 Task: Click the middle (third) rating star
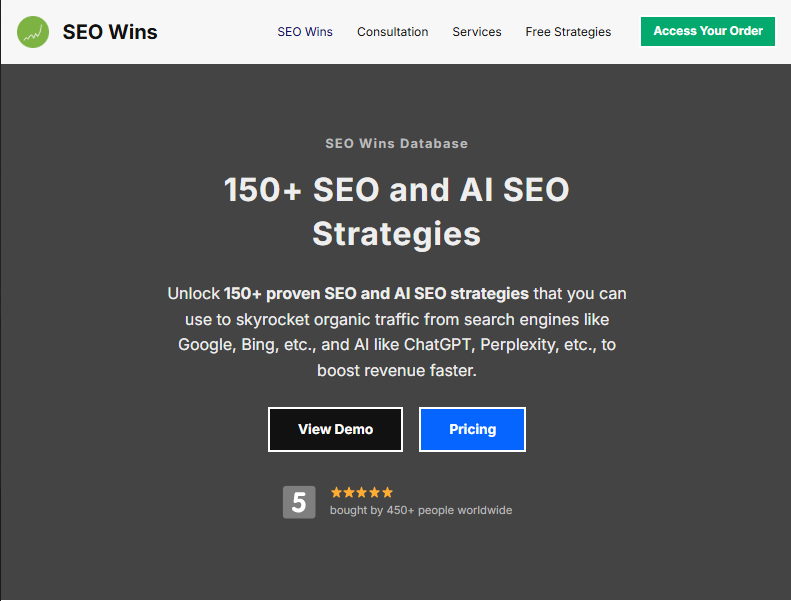(362, 492)
